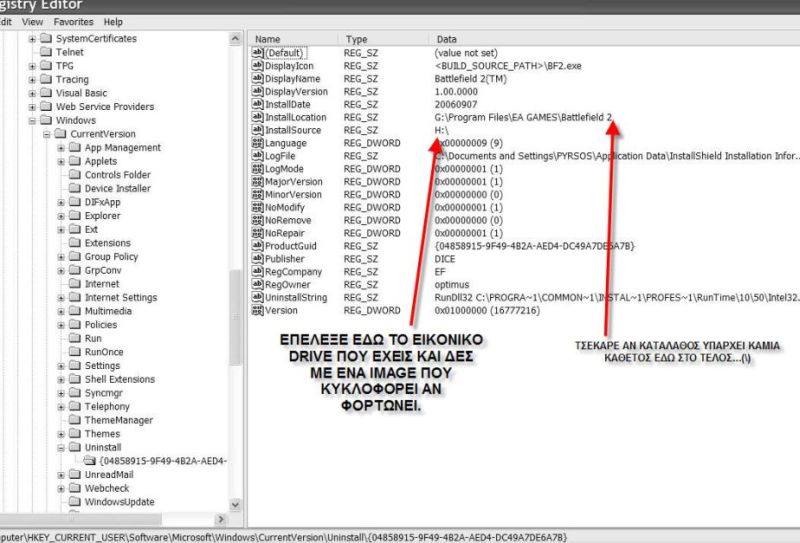Select the (Default) value name

(284, 53)
